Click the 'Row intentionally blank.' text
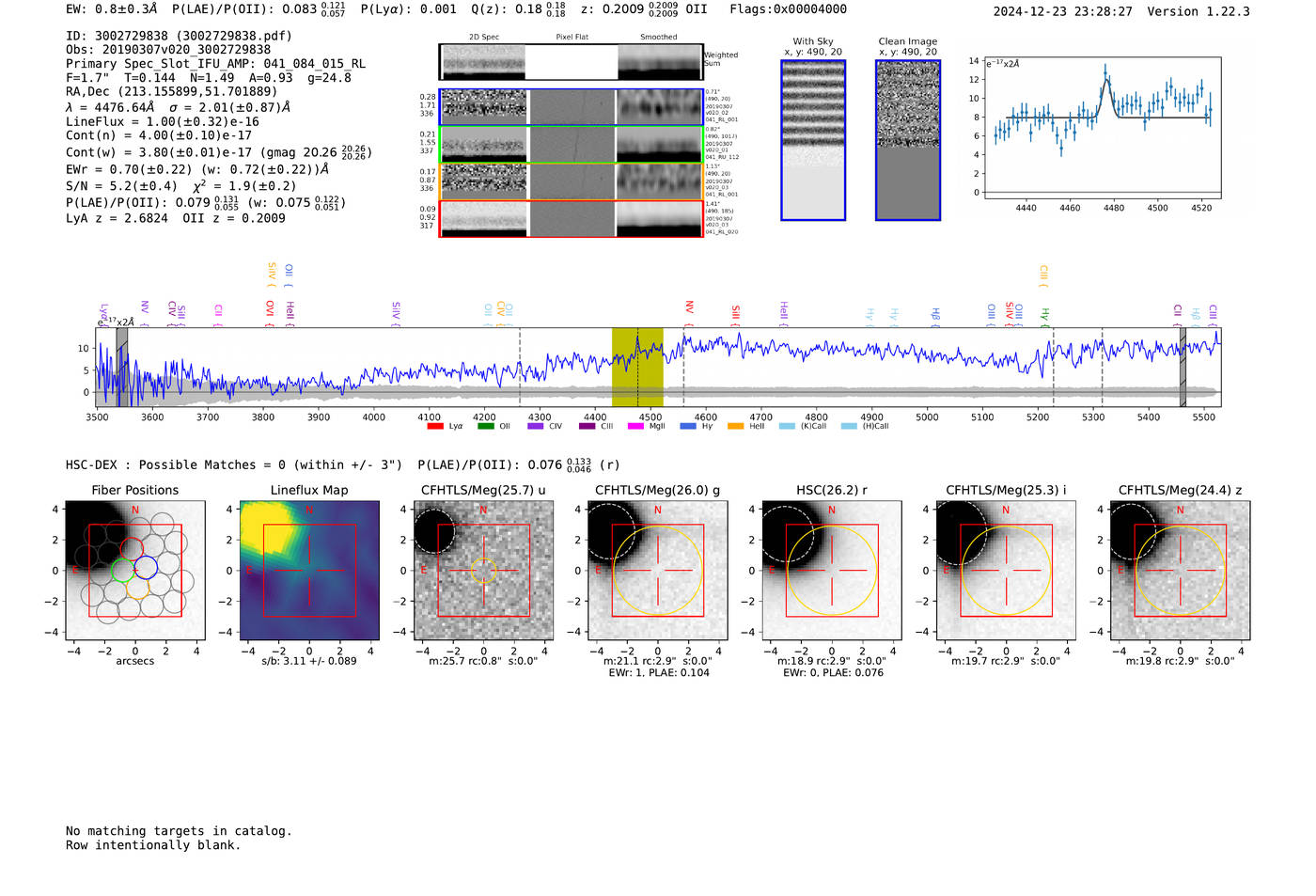1316x896 pixels. (153, 845)
